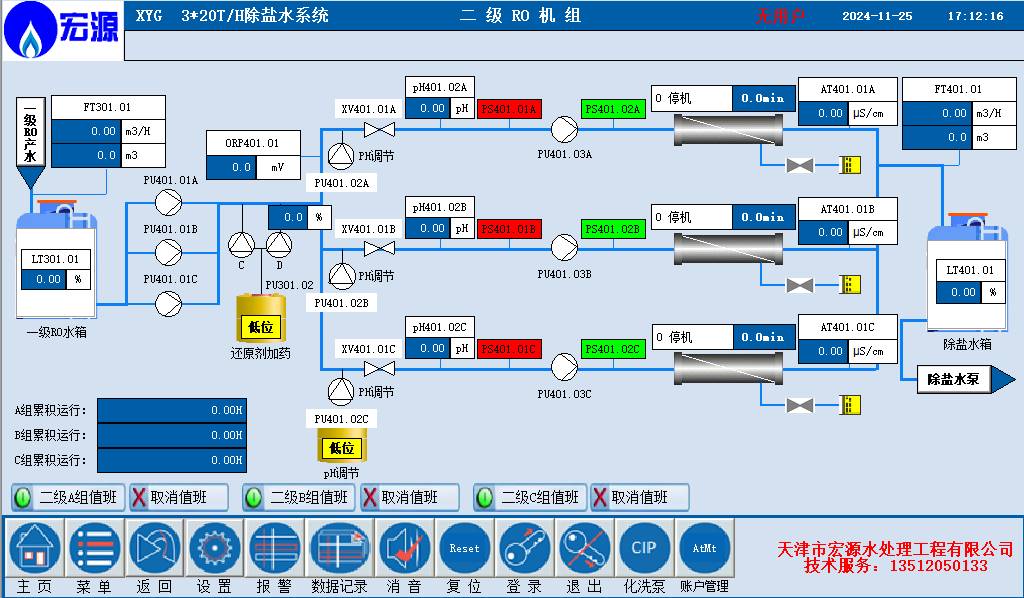Screen dimensions: 1024x598
Task: Click the 一级RO产水 inlet arrow
Action: point(30,144)
